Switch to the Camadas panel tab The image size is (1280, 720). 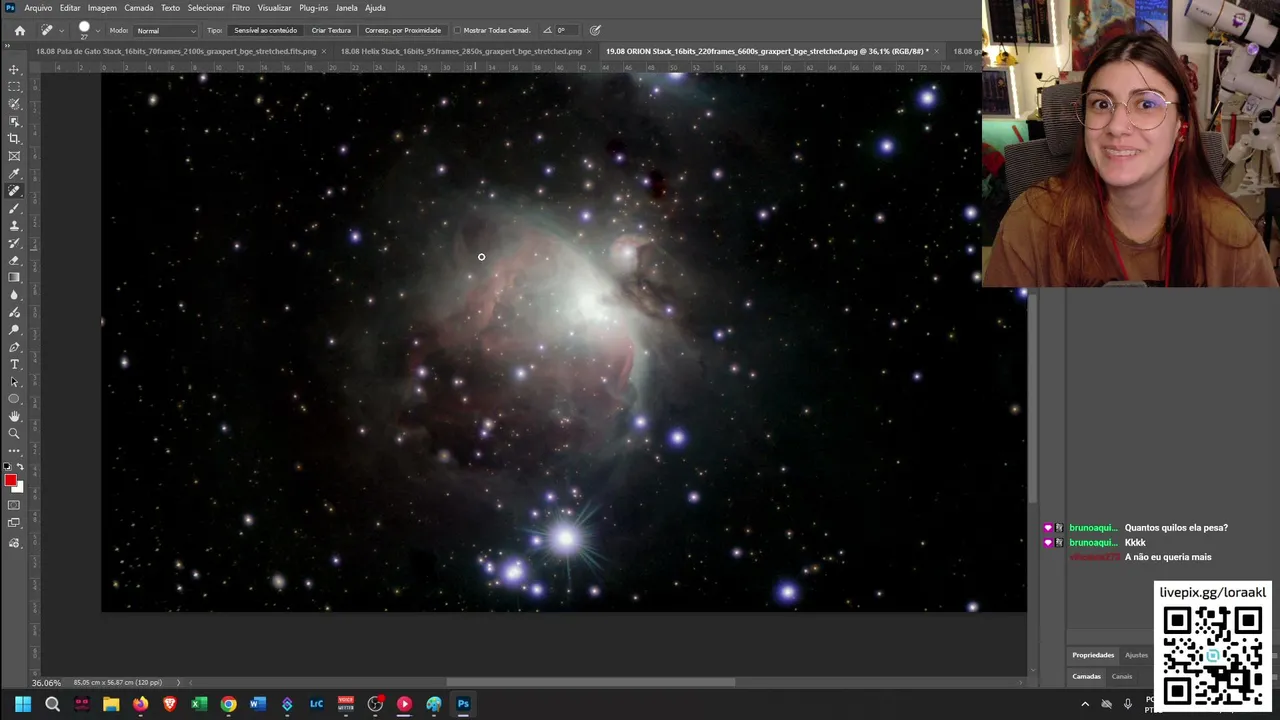[x=1086, y=676]
